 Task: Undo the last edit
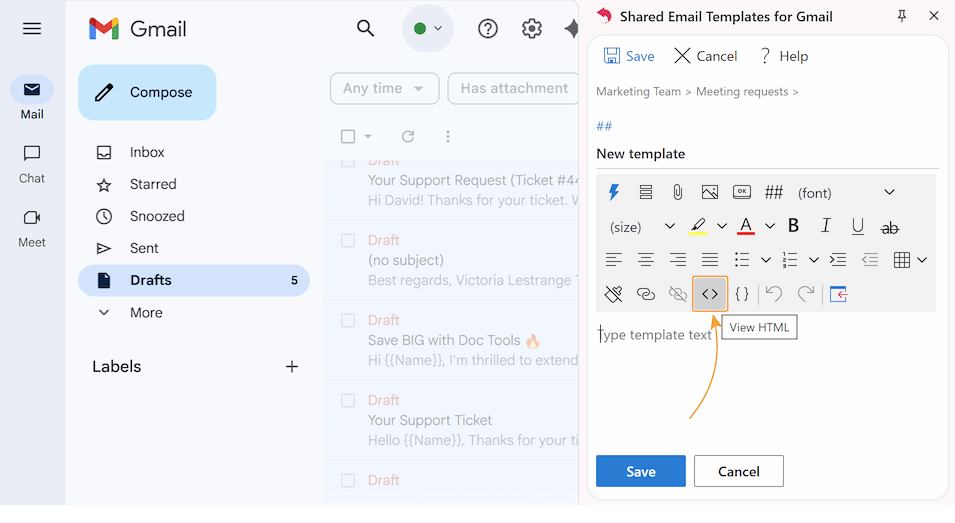tap(774, 294)
